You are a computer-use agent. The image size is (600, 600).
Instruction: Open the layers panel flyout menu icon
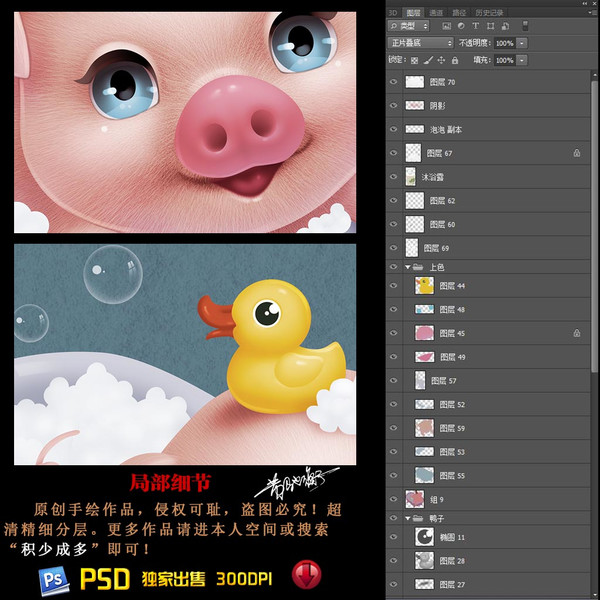click(591, 13)
